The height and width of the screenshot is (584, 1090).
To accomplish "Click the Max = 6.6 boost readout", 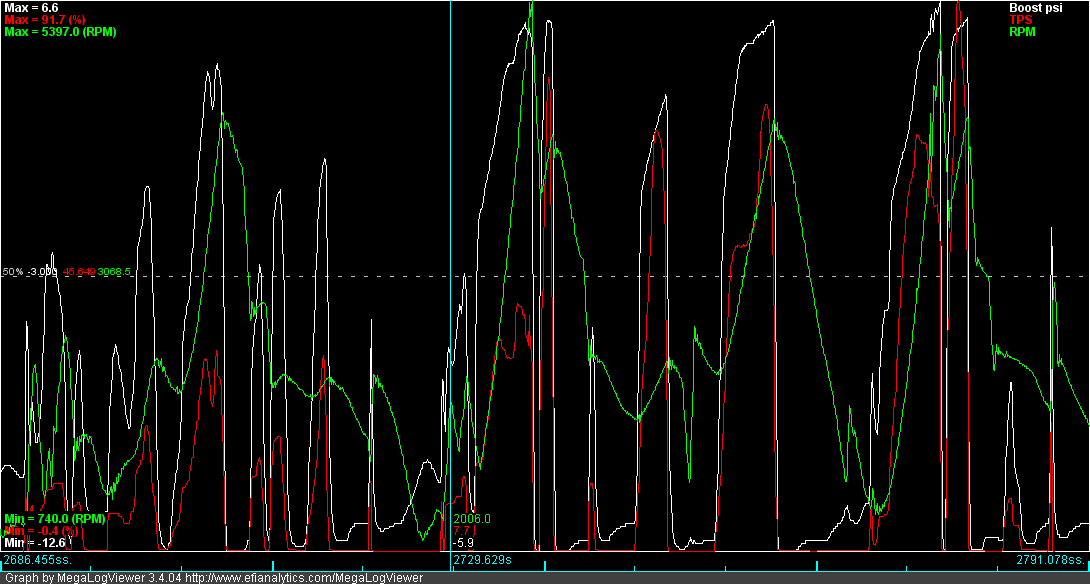I will point(30,8).
